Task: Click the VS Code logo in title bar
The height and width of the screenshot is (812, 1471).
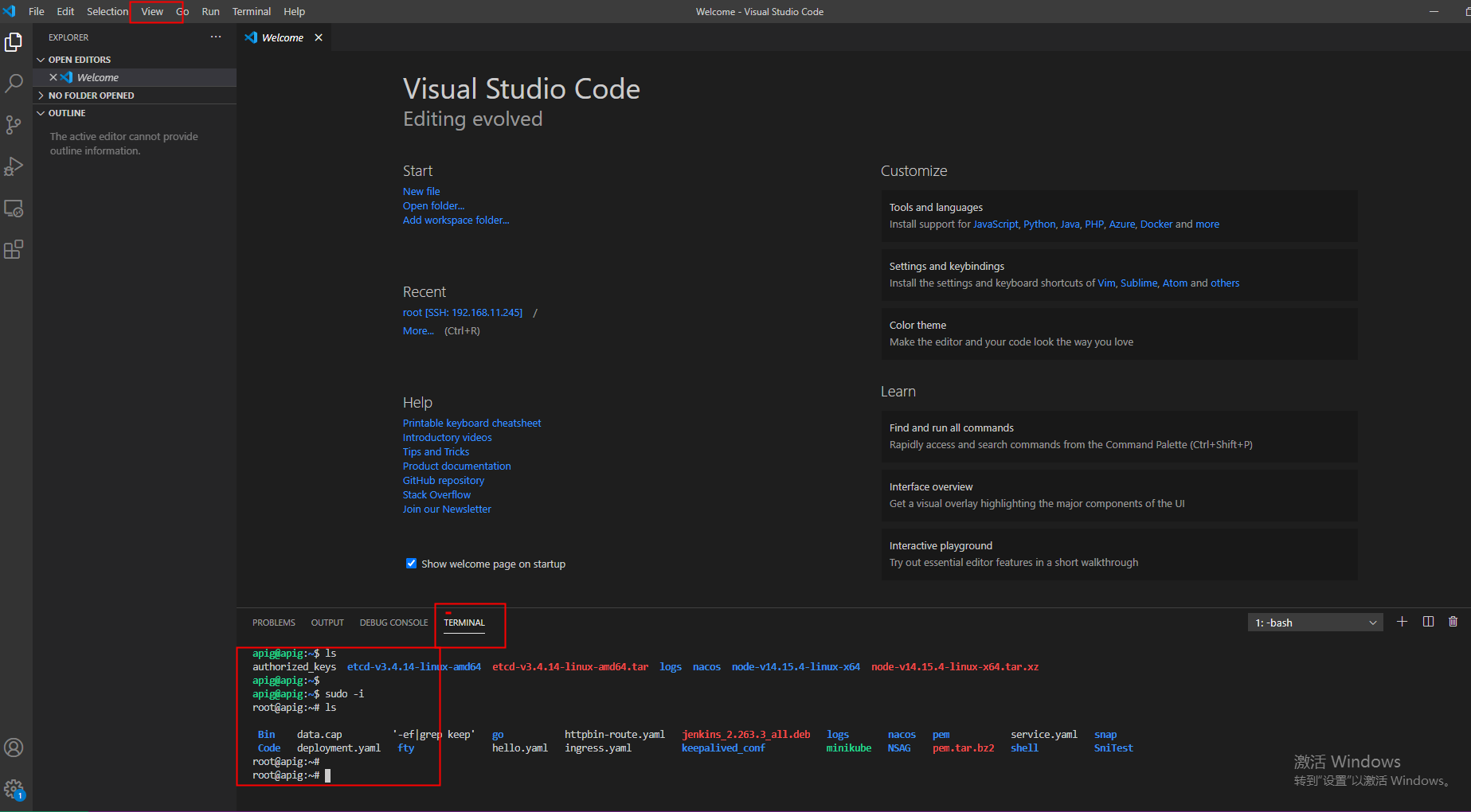Action: [10, 11]
